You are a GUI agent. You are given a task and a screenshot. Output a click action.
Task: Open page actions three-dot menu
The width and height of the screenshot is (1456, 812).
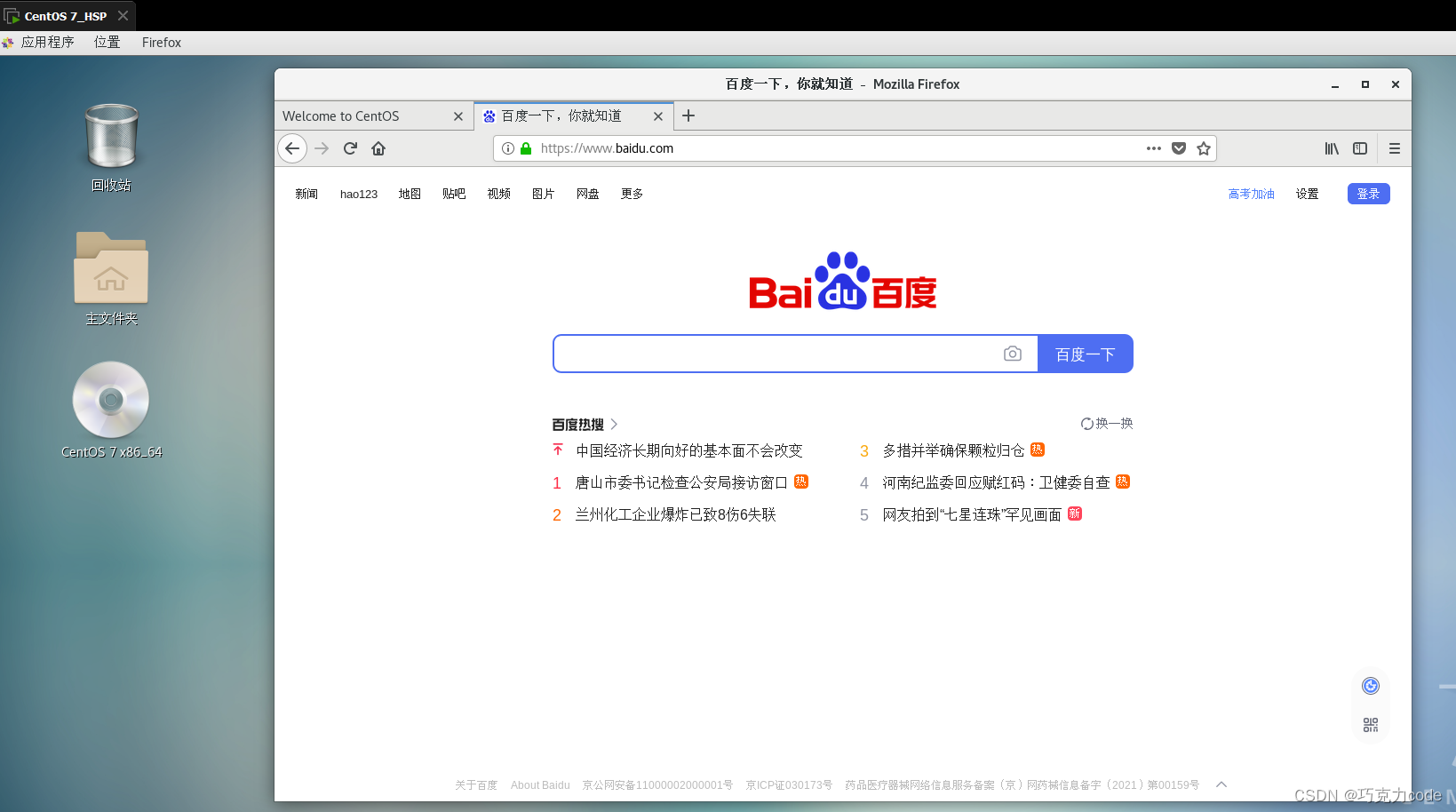1153,148
